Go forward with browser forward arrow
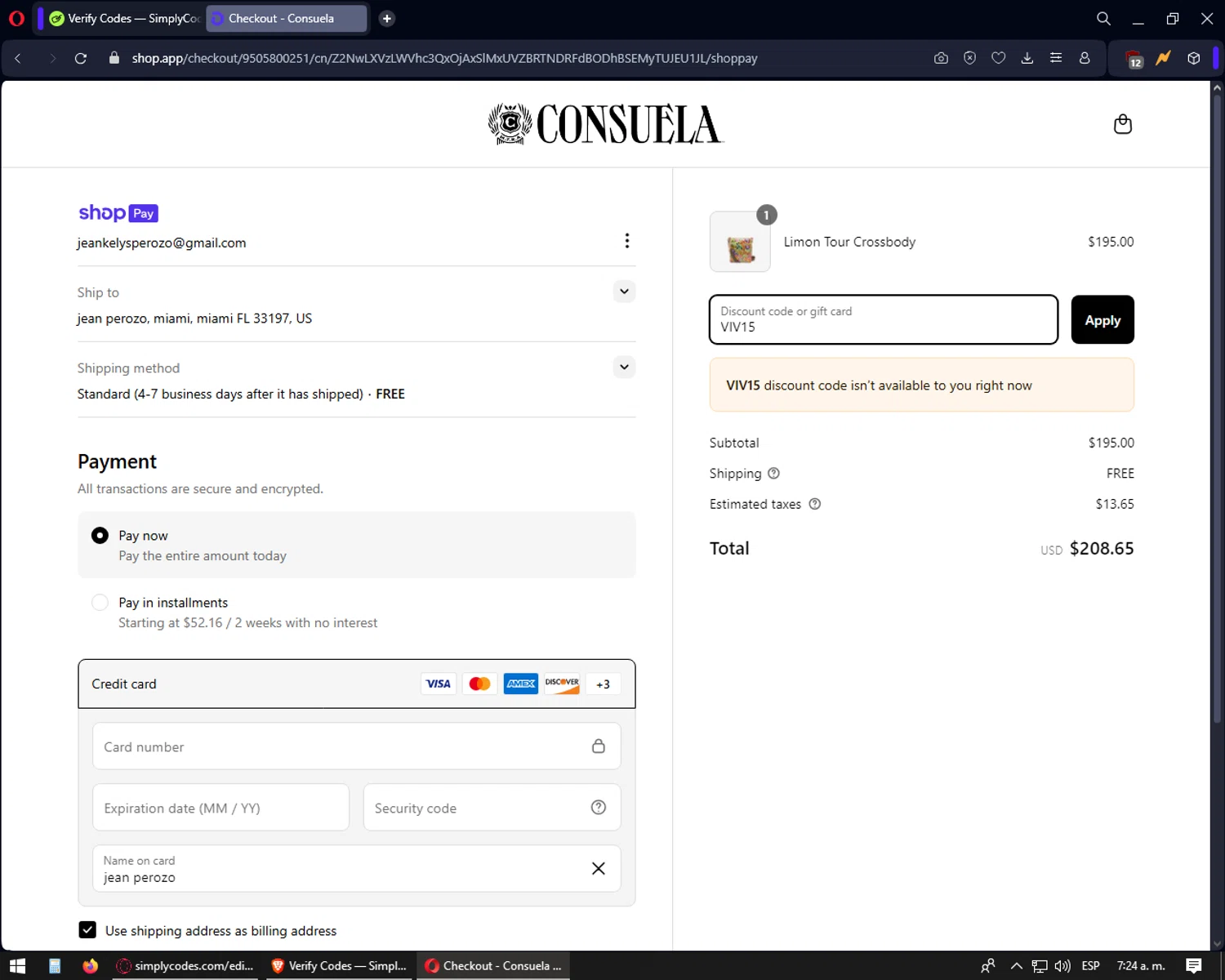Viewport: 1225px width, 980px height. (x=52, y=58)
